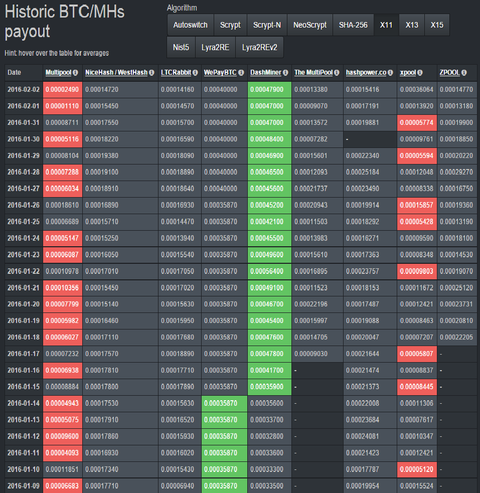Click red Multipool value 0.00002490

point(62,90)
